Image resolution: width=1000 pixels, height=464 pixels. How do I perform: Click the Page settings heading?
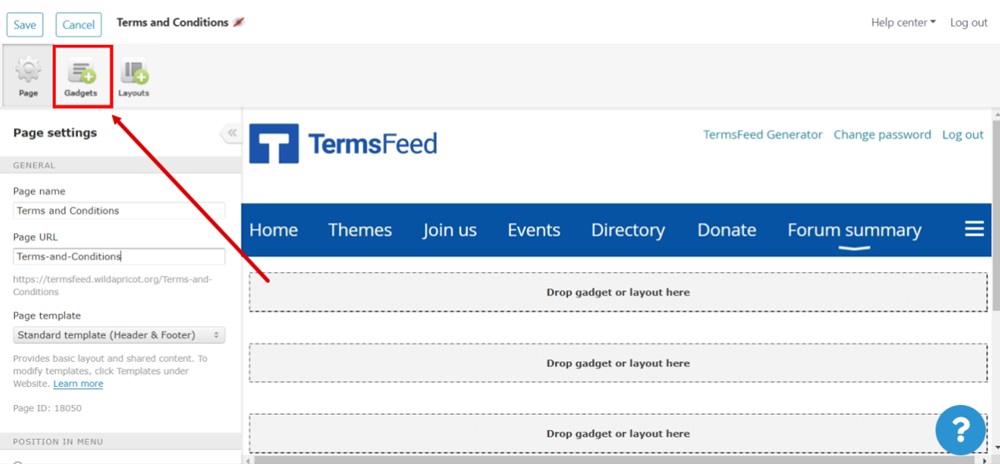(55, 133)
